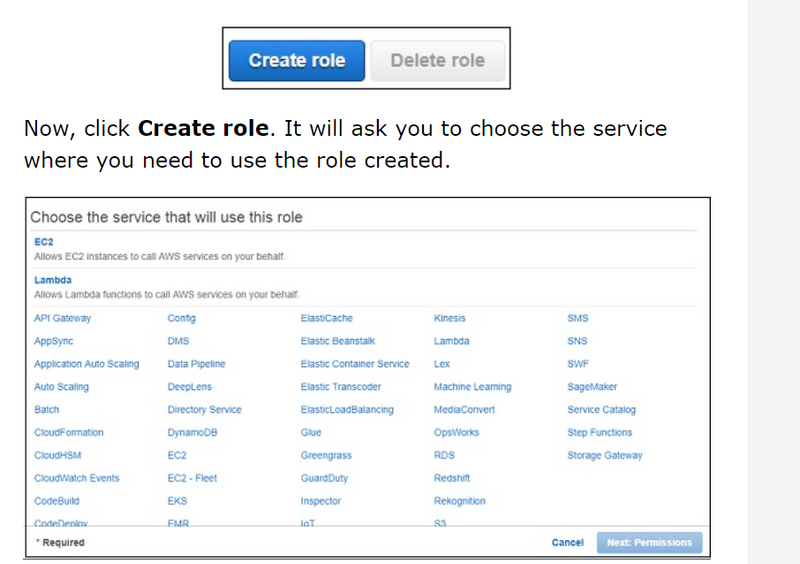Viewport: 800px width, 564px height.
Task: Choose CloudFormation as the service
Action: click(x=68, y=433)
